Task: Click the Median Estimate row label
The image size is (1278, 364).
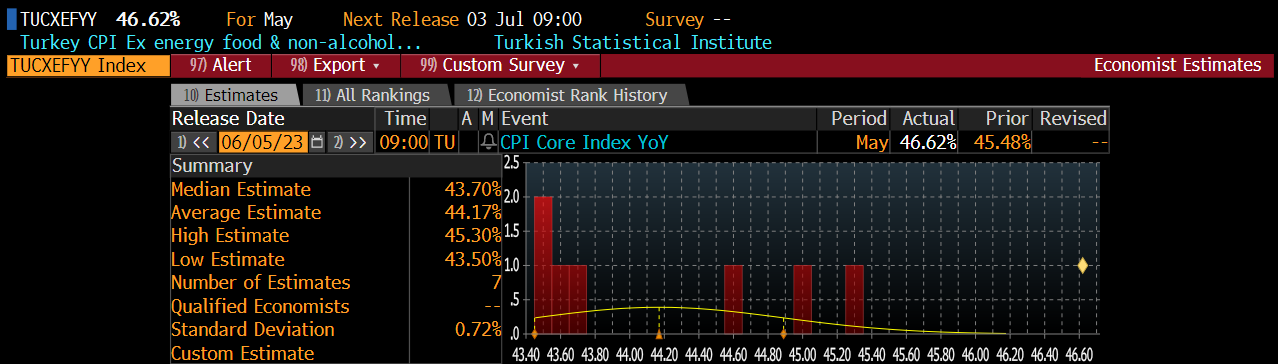Action: pos(241,189)
